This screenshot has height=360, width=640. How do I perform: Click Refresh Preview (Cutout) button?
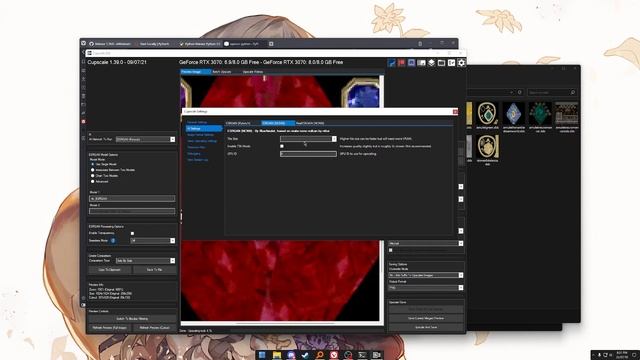154,328
